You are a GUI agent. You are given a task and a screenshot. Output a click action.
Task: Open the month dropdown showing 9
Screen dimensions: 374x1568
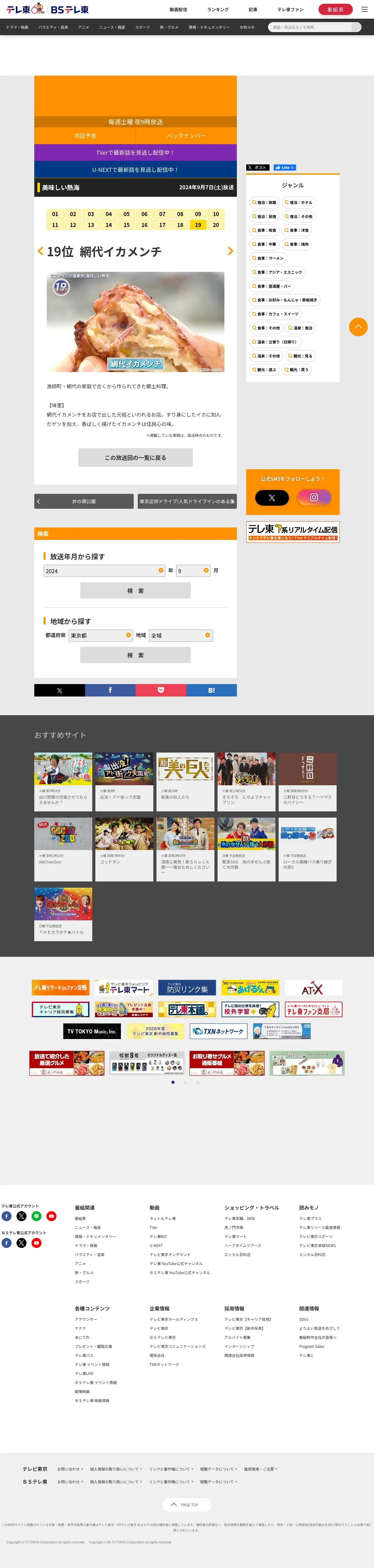coord(193,570)
